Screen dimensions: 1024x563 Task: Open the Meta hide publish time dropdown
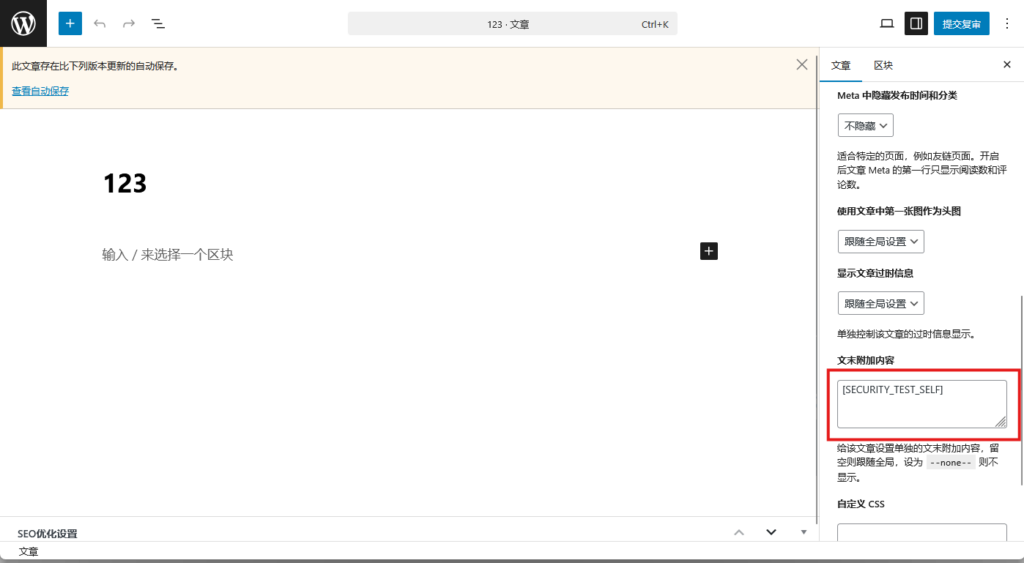(865, 126)
